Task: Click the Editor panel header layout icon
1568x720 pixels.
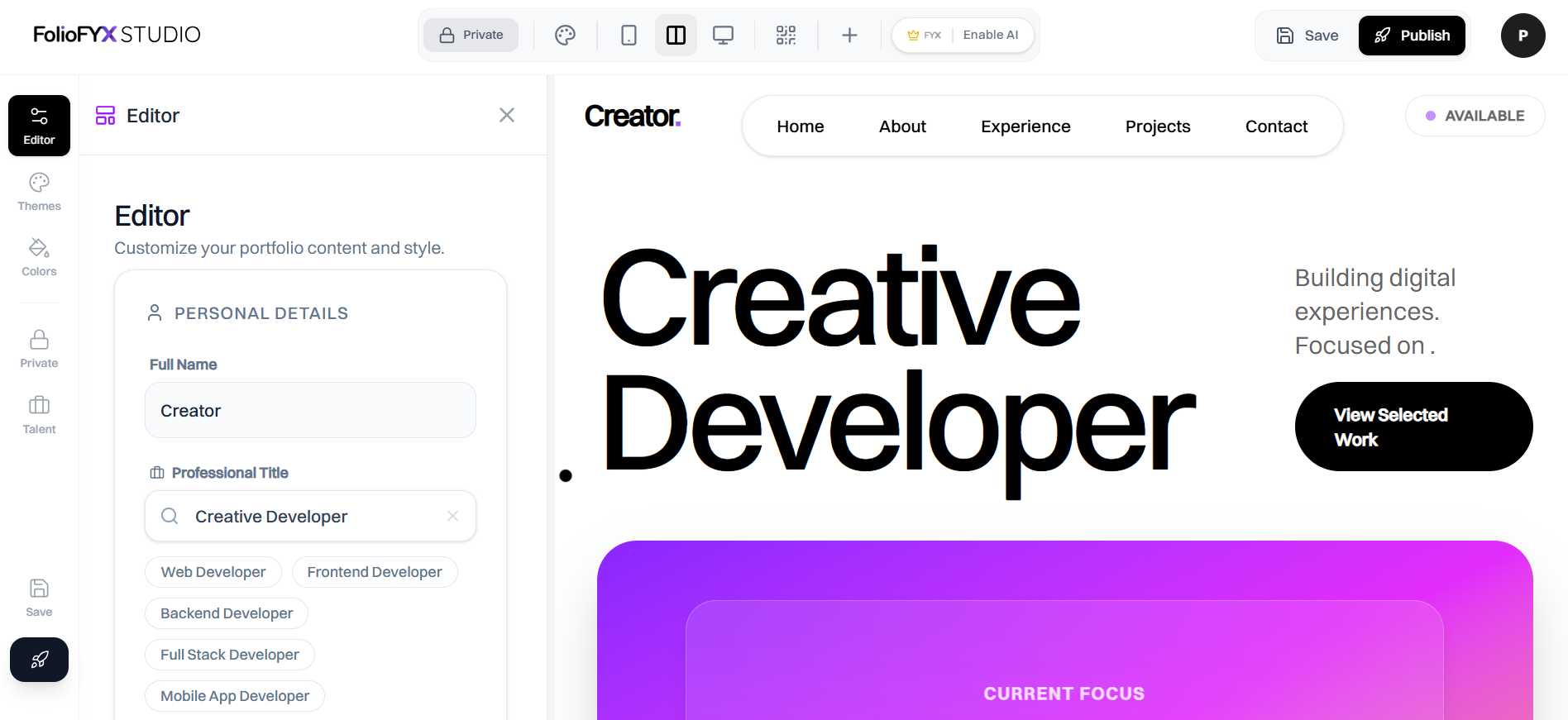Action: coord(106,115)
